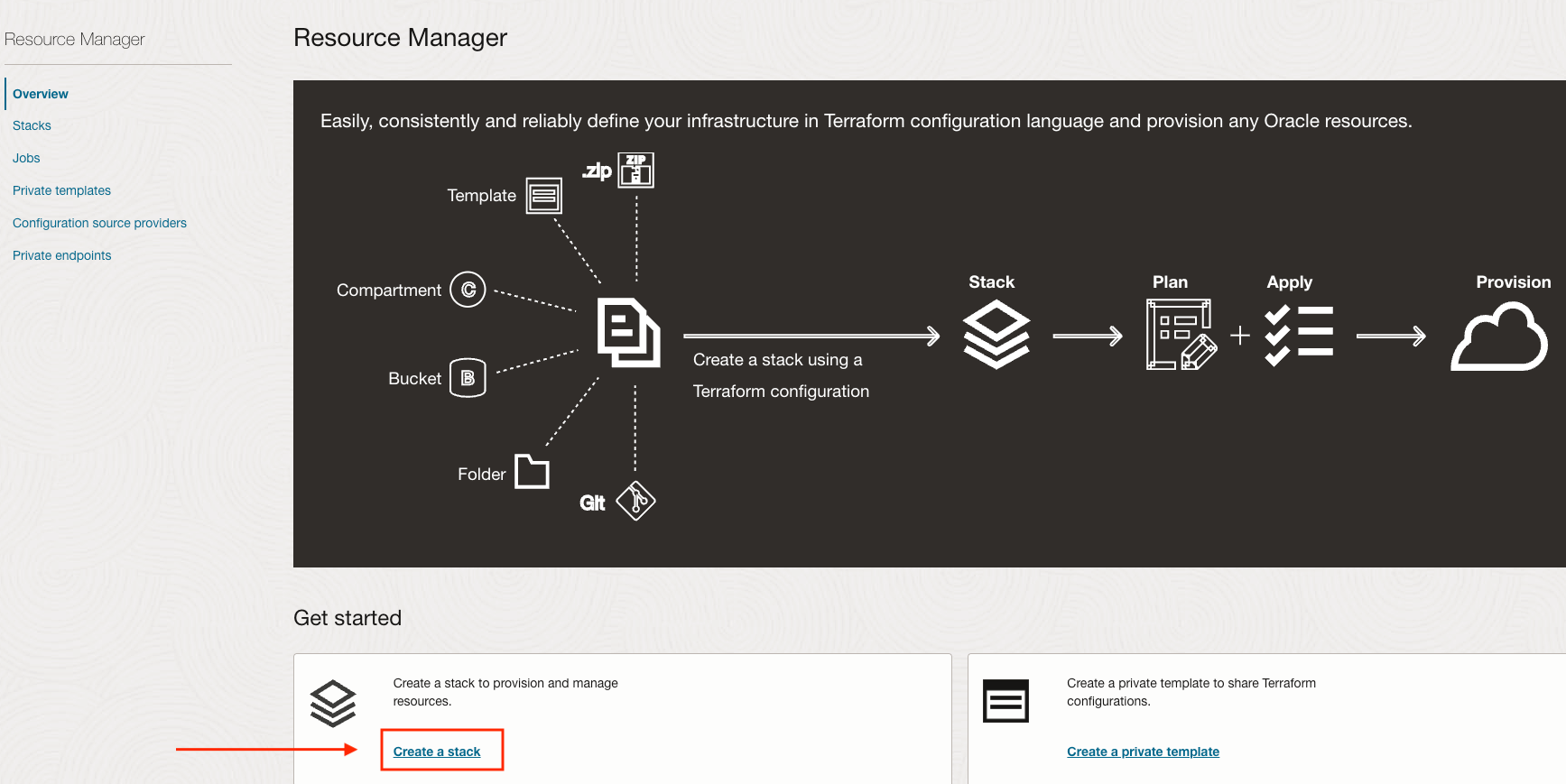Screen dimensions: 1566x784
Task: Open Configuration source providers
Action: (99, 224)
